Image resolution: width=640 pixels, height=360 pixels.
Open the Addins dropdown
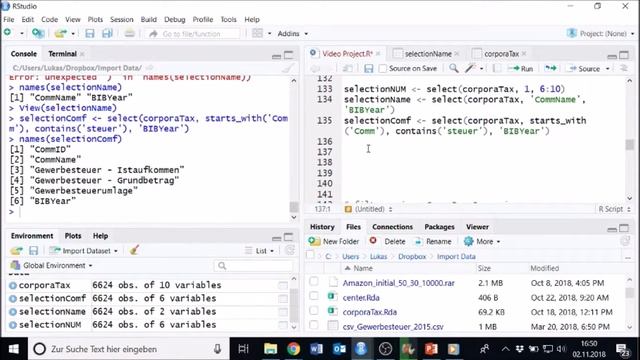click(x=293, y=34)
